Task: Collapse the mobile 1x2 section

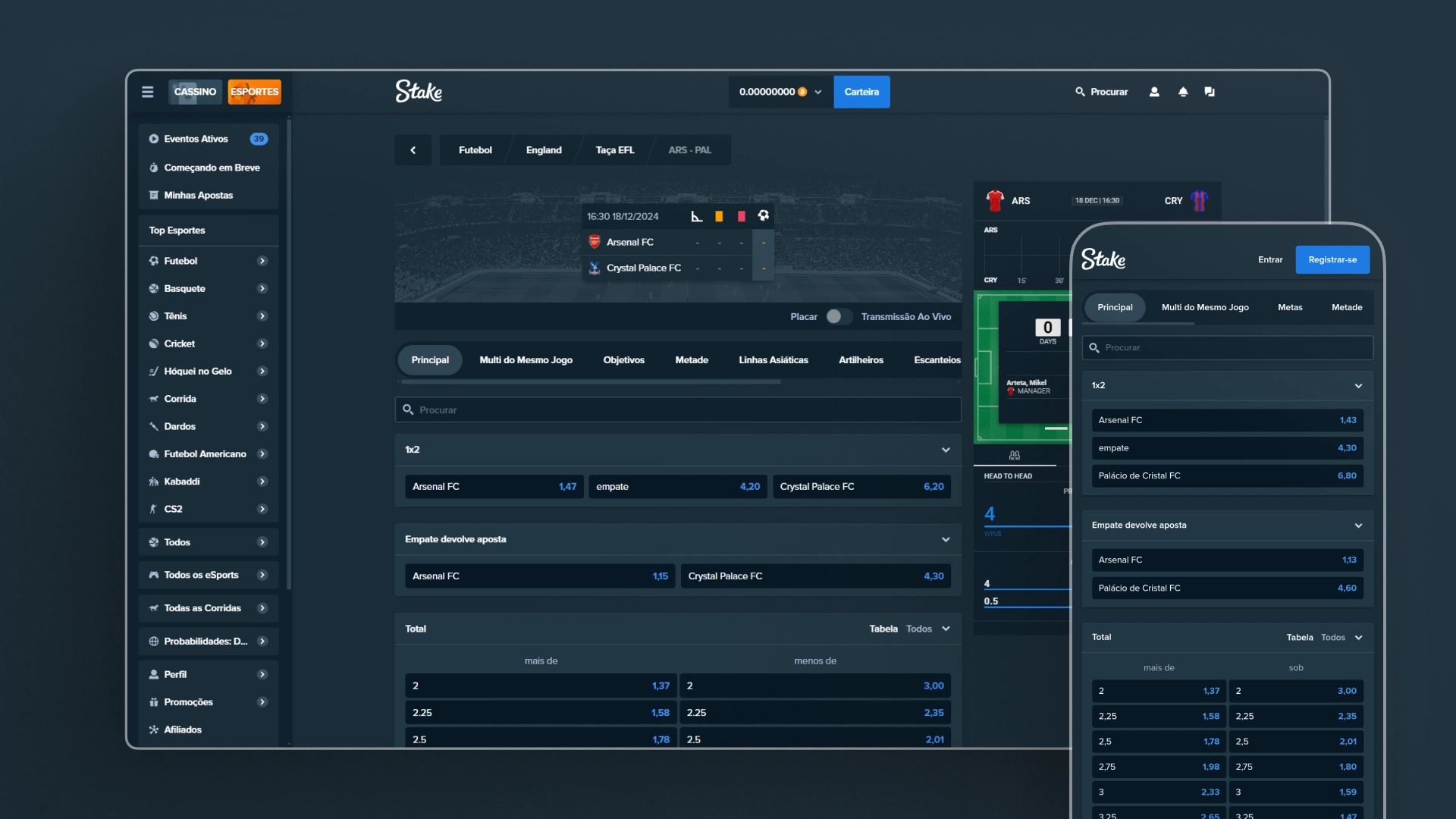Action: pyautogui.click(x=1358, y=386)
